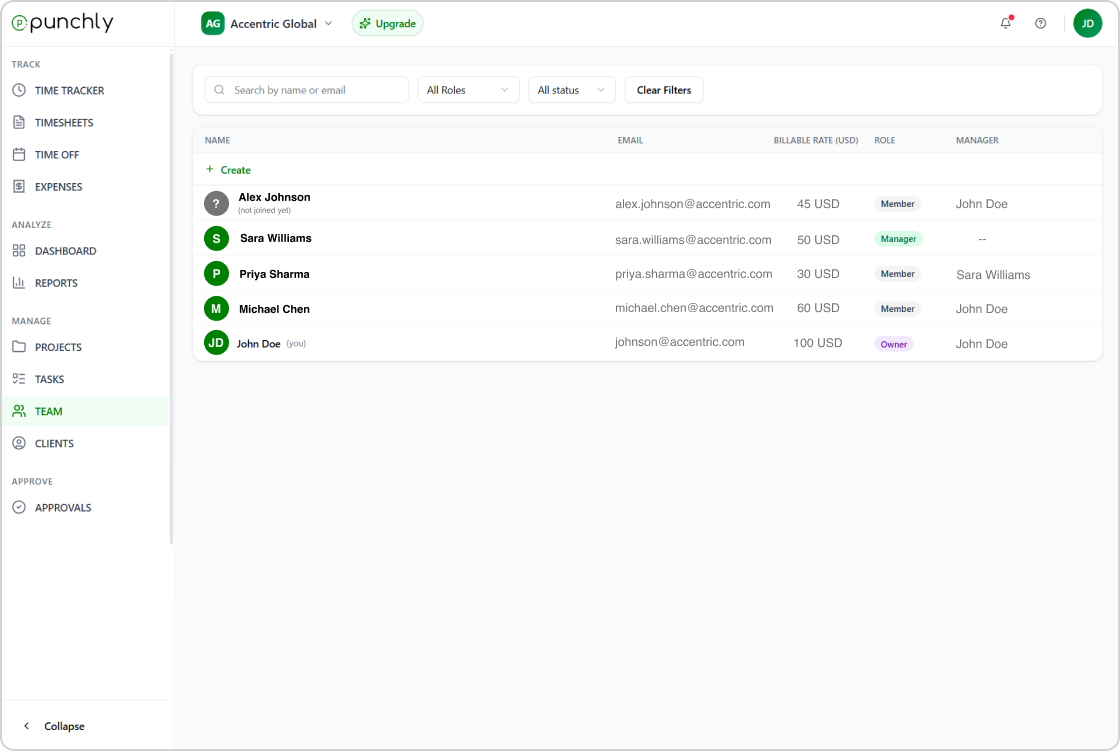Click the Dashboard grid icon
The height and width of the screenshot is (751, 1120).
[x=19, y=251]
